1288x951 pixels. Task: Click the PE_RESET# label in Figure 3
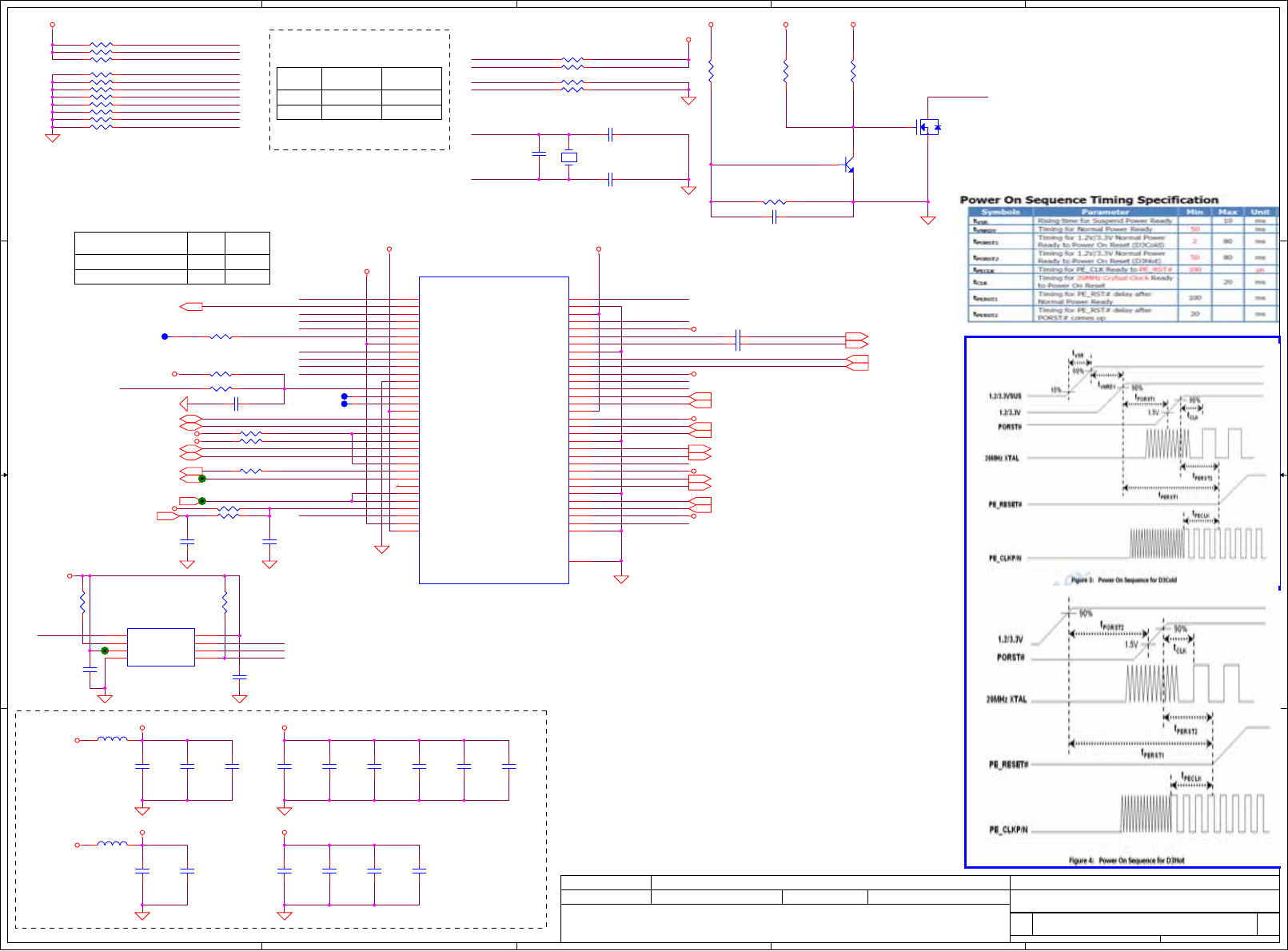point(1004,504)
